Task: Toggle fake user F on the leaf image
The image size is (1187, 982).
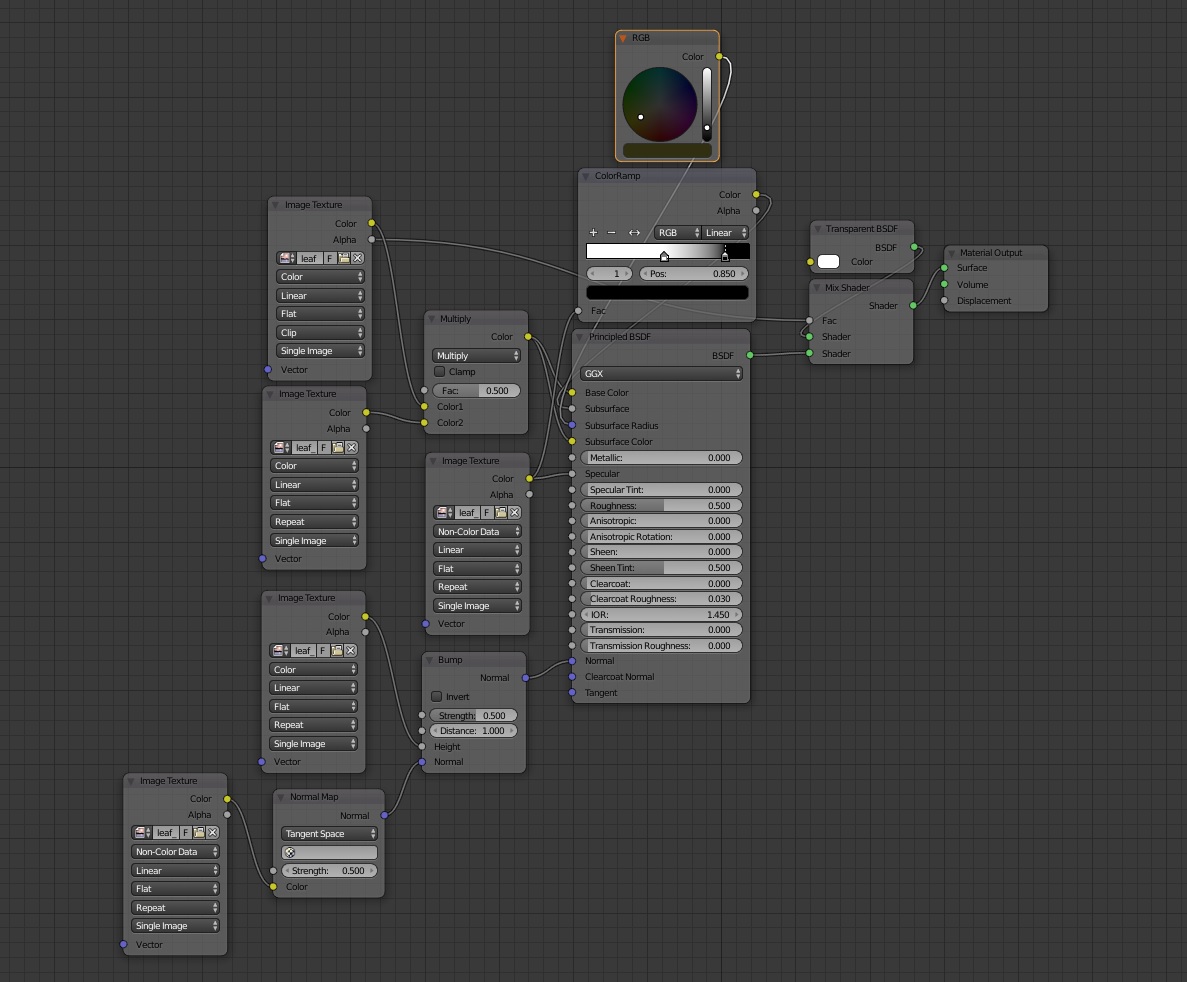Action: [x=329, y=258]
